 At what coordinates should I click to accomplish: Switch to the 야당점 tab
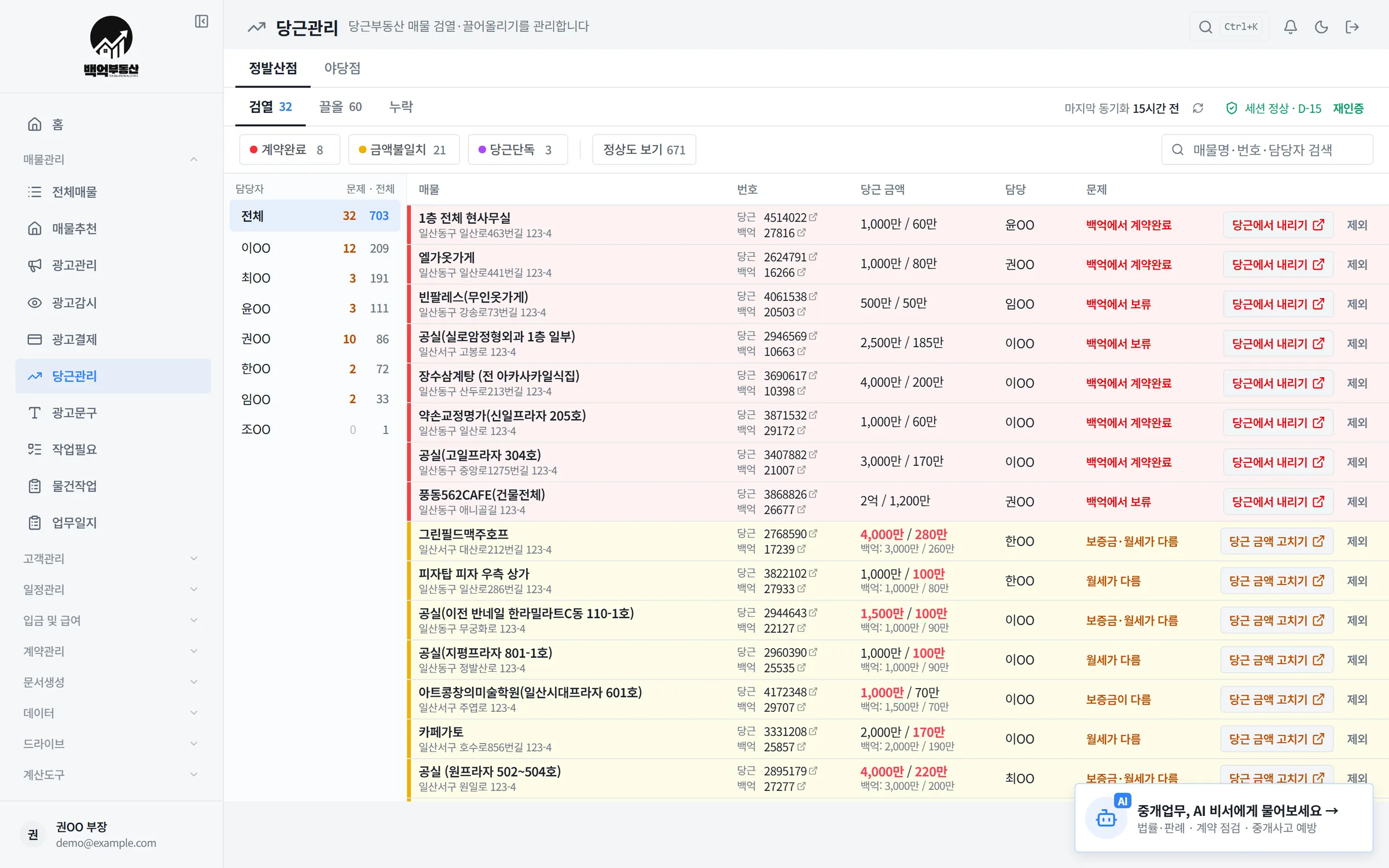tap(342, 68)
